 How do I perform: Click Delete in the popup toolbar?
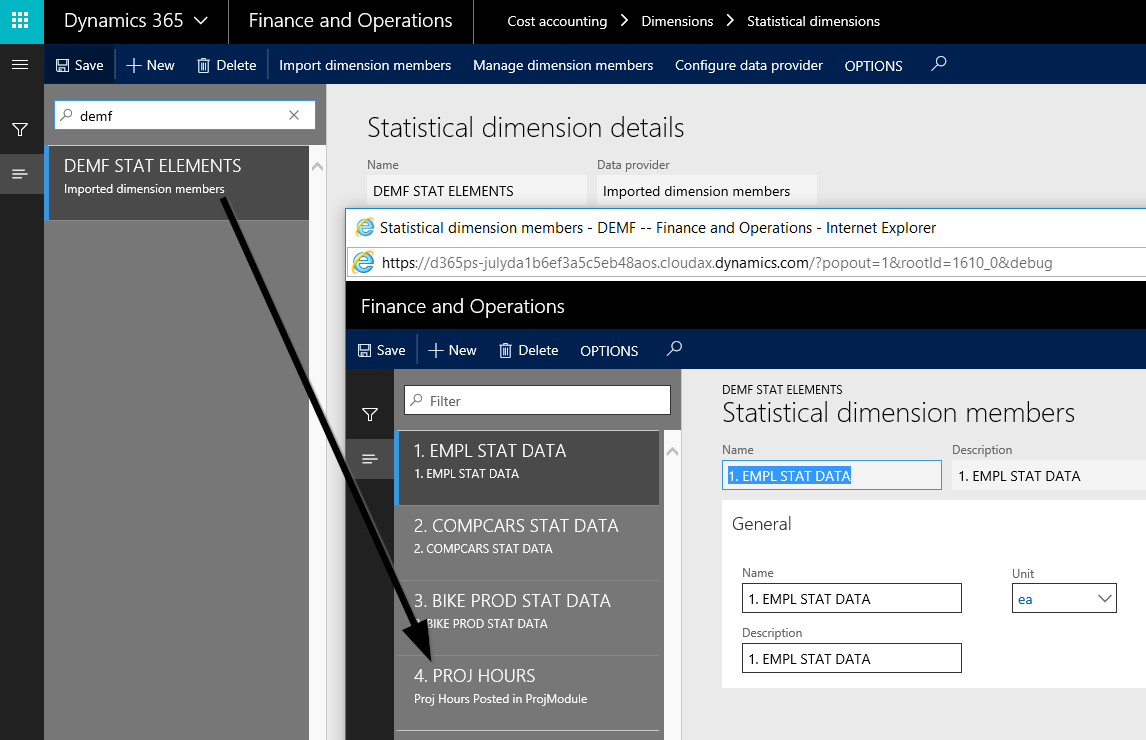pos(528,351)
